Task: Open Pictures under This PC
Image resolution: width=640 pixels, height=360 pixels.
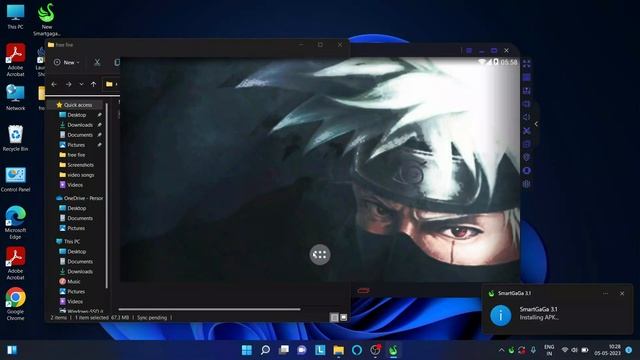Action: (72, 291)
